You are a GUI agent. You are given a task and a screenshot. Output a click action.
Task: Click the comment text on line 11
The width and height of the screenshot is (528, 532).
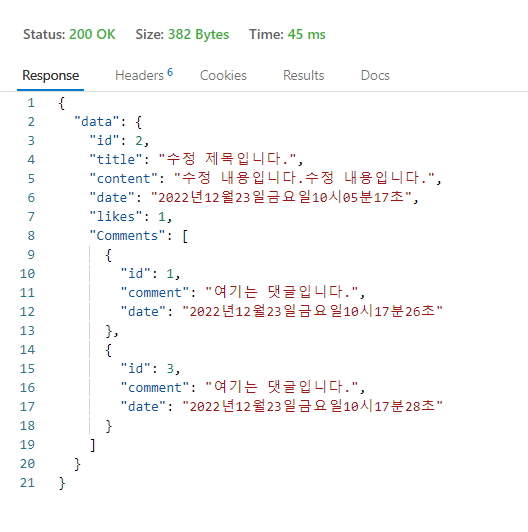pyautogui.click(x=282, y=292)
